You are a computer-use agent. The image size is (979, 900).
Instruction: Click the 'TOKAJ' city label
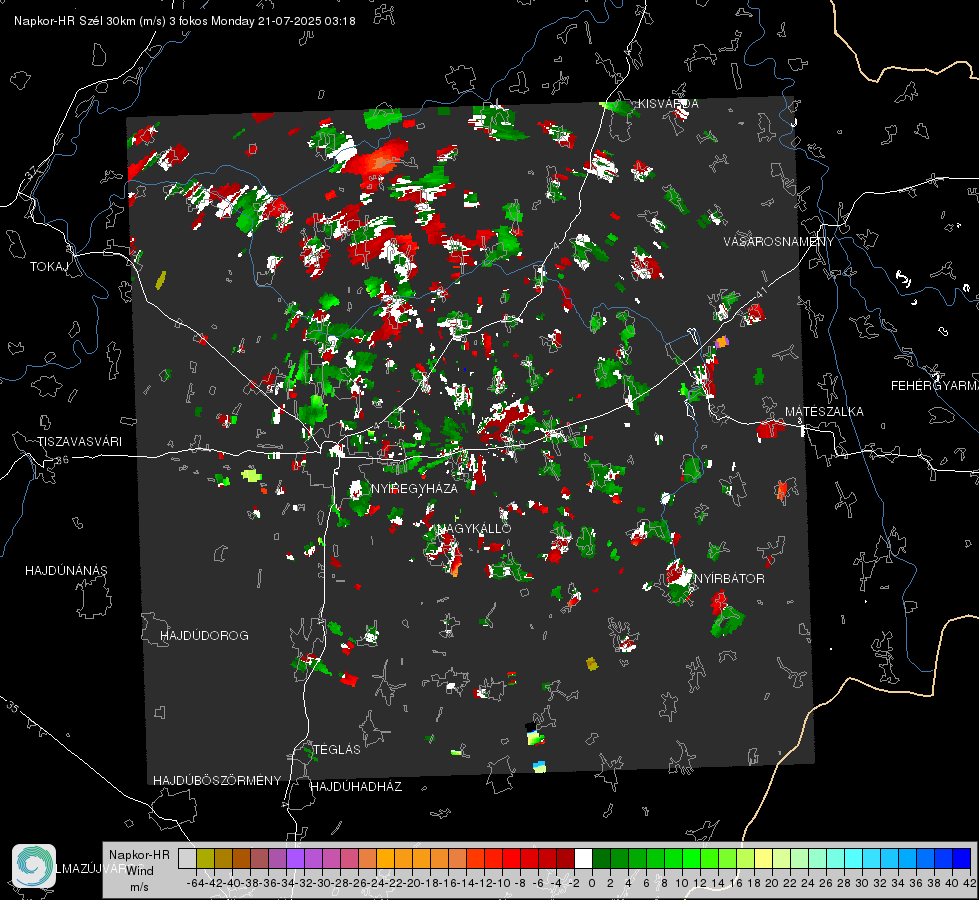pyautogui.click(x=49, y=267)
